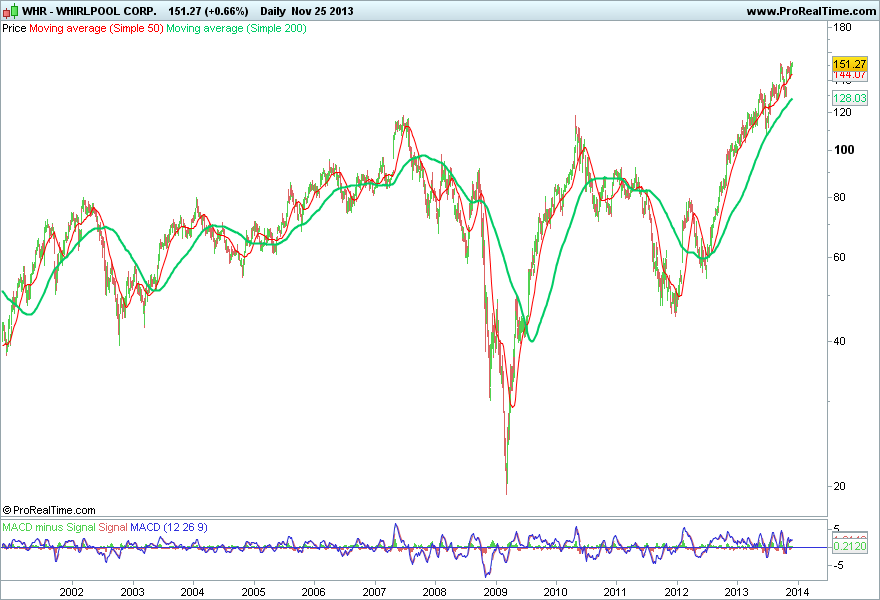
Task: Click the 2007 time axis label
Action: pyautogui.click(x=374, y=592)
